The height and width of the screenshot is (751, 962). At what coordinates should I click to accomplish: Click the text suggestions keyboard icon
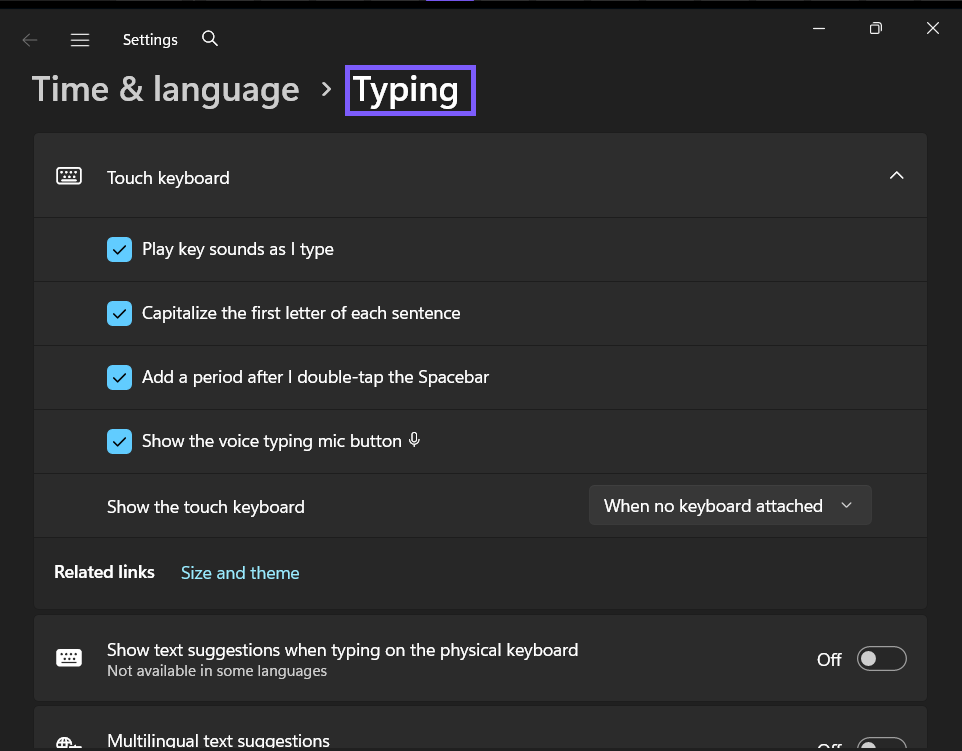[69, 658]
